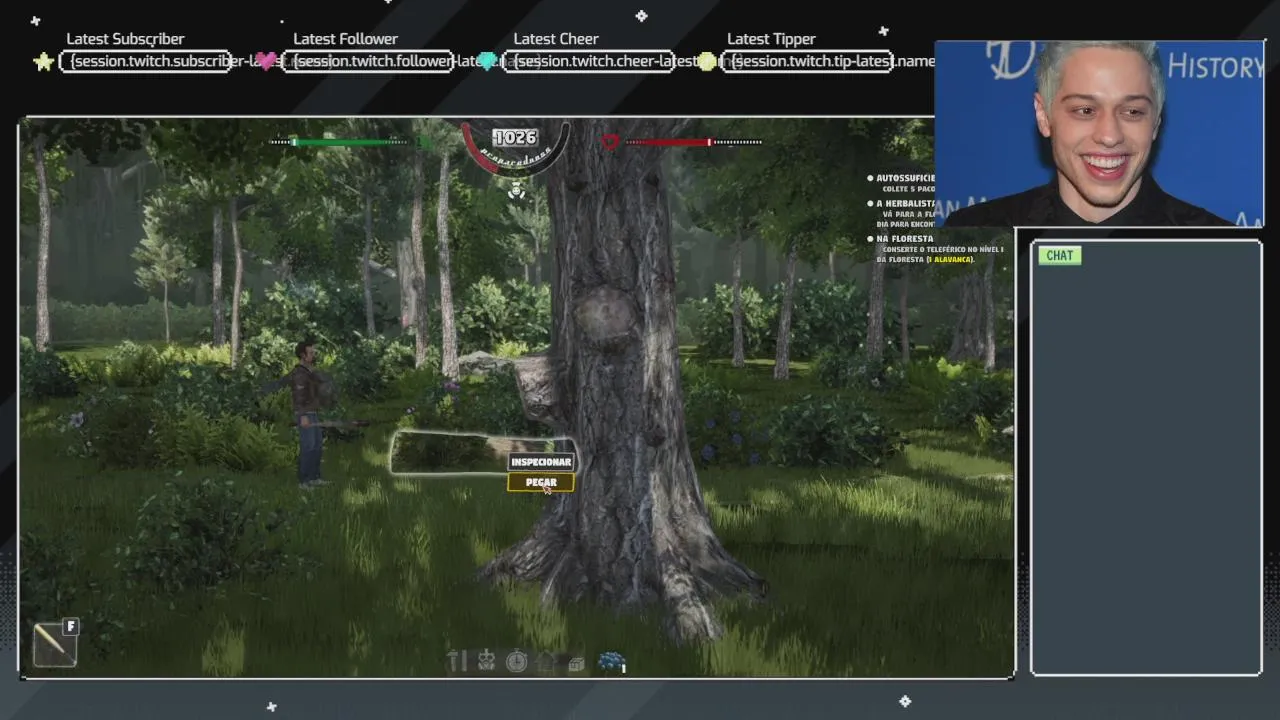This screenshot has width=1280, height=720.
Task: Click the equipped stick weapon slot
Action: [x=54, y=645]
